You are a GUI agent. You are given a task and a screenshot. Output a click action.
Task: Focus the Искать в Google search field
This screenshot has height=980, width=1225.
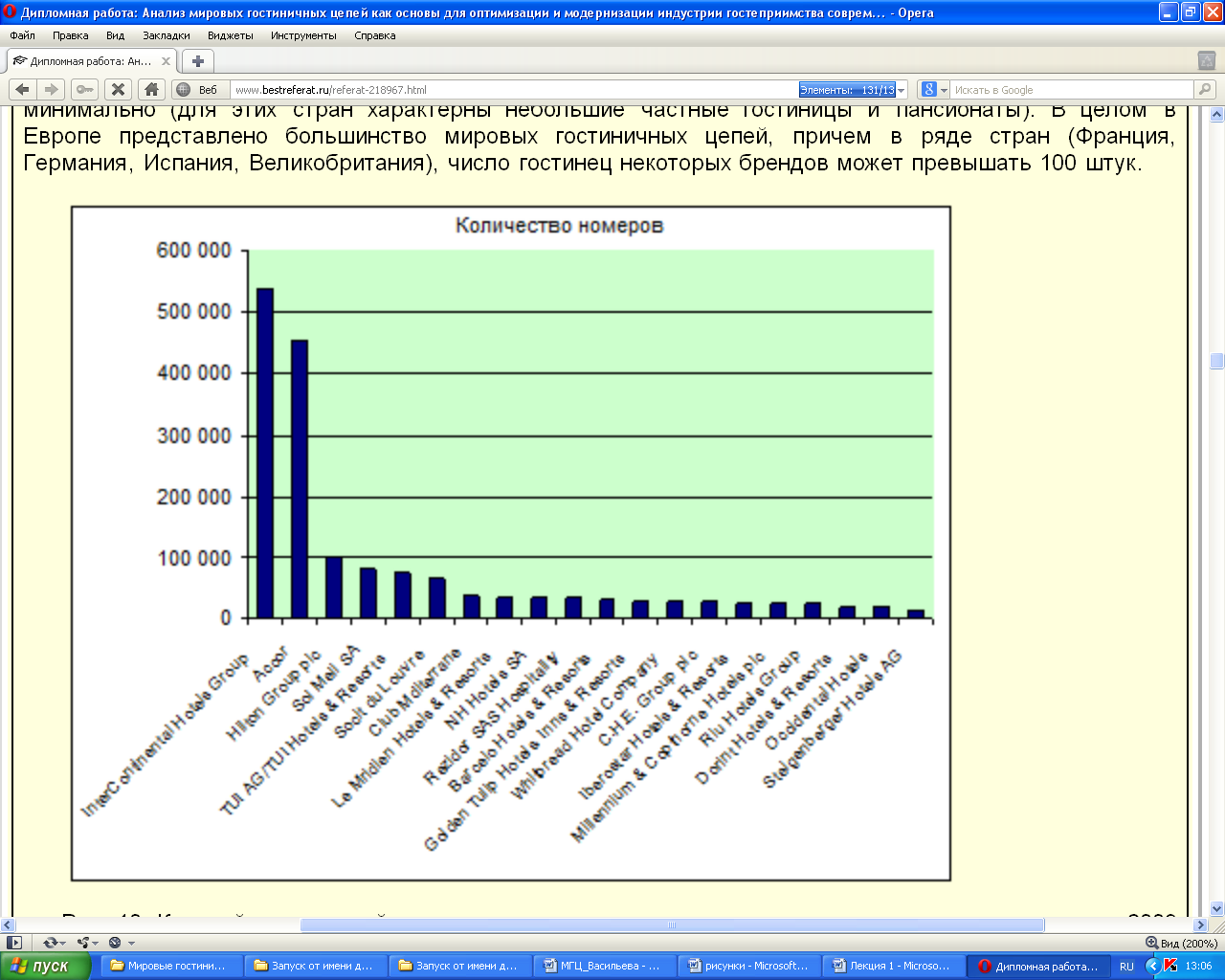pyautogui.click(x=1072, y=89)
